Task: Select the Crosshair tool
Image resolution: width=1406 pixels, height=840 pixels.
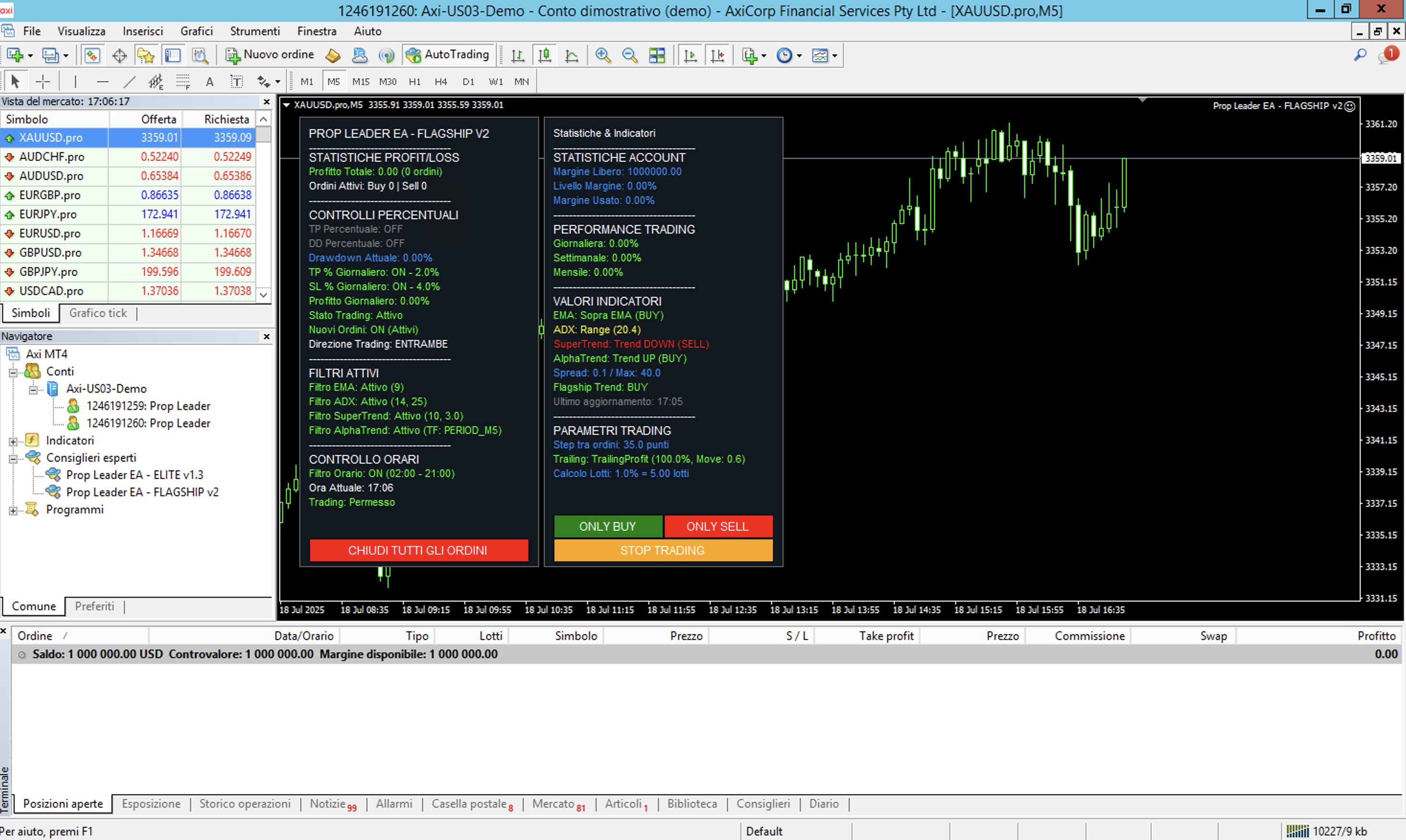Action: click(43, 82)
